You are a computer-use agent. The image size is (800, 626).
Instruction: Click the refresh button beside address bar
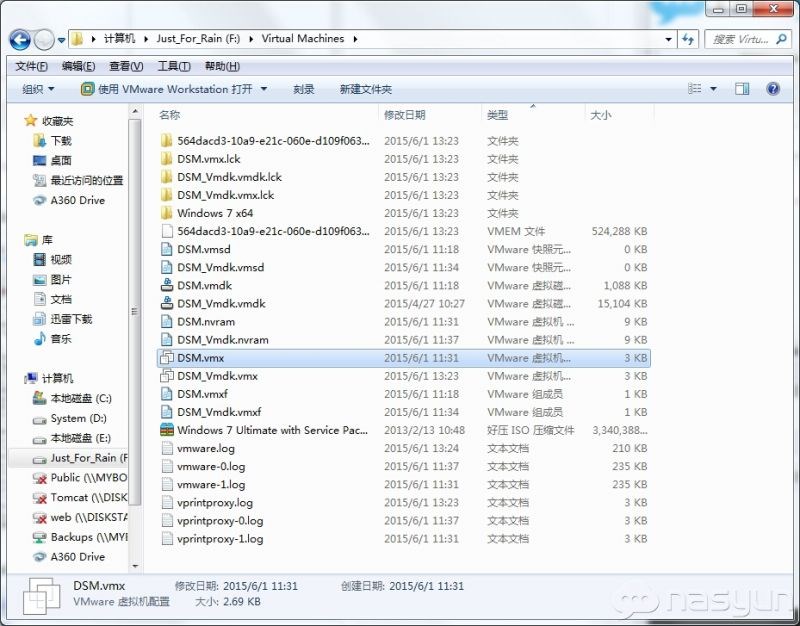tap(688, 39)
